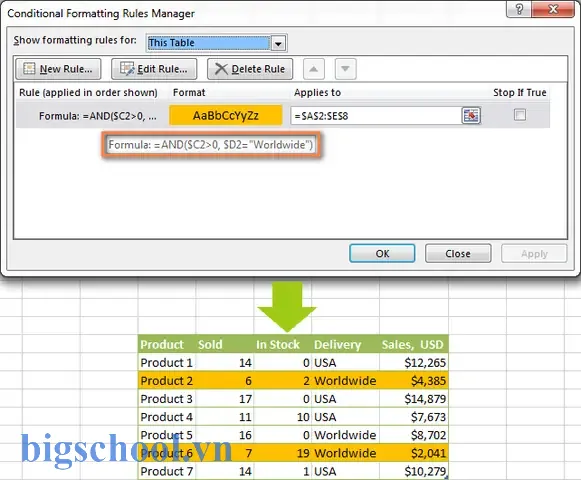Click the Delivery column header

[345, 344]
